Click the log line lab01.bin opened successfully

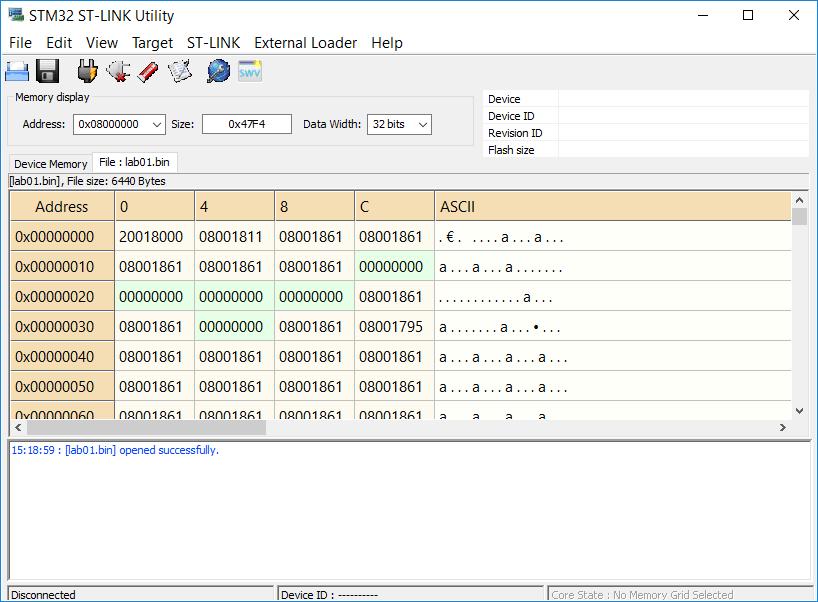[115, 450]
